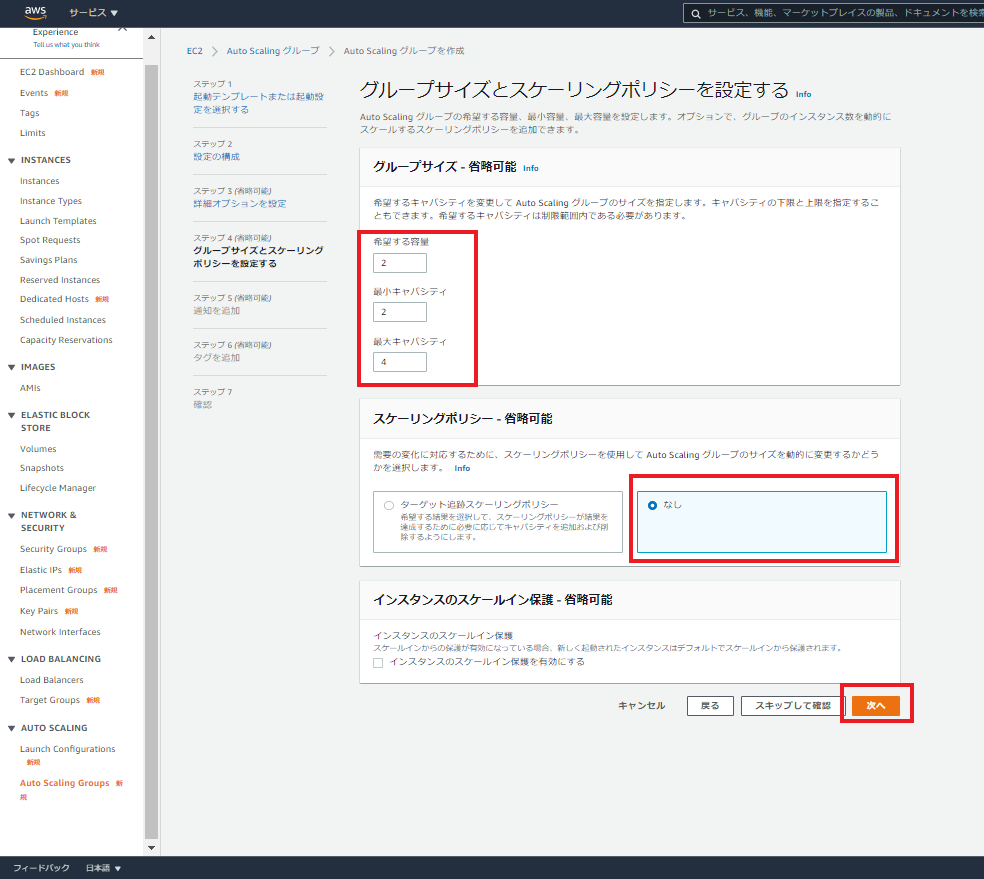Enable インスタンスのスケールイン保護 checkbox
The width and height of the screenshot is (984, 879).
tap(378, 663)
